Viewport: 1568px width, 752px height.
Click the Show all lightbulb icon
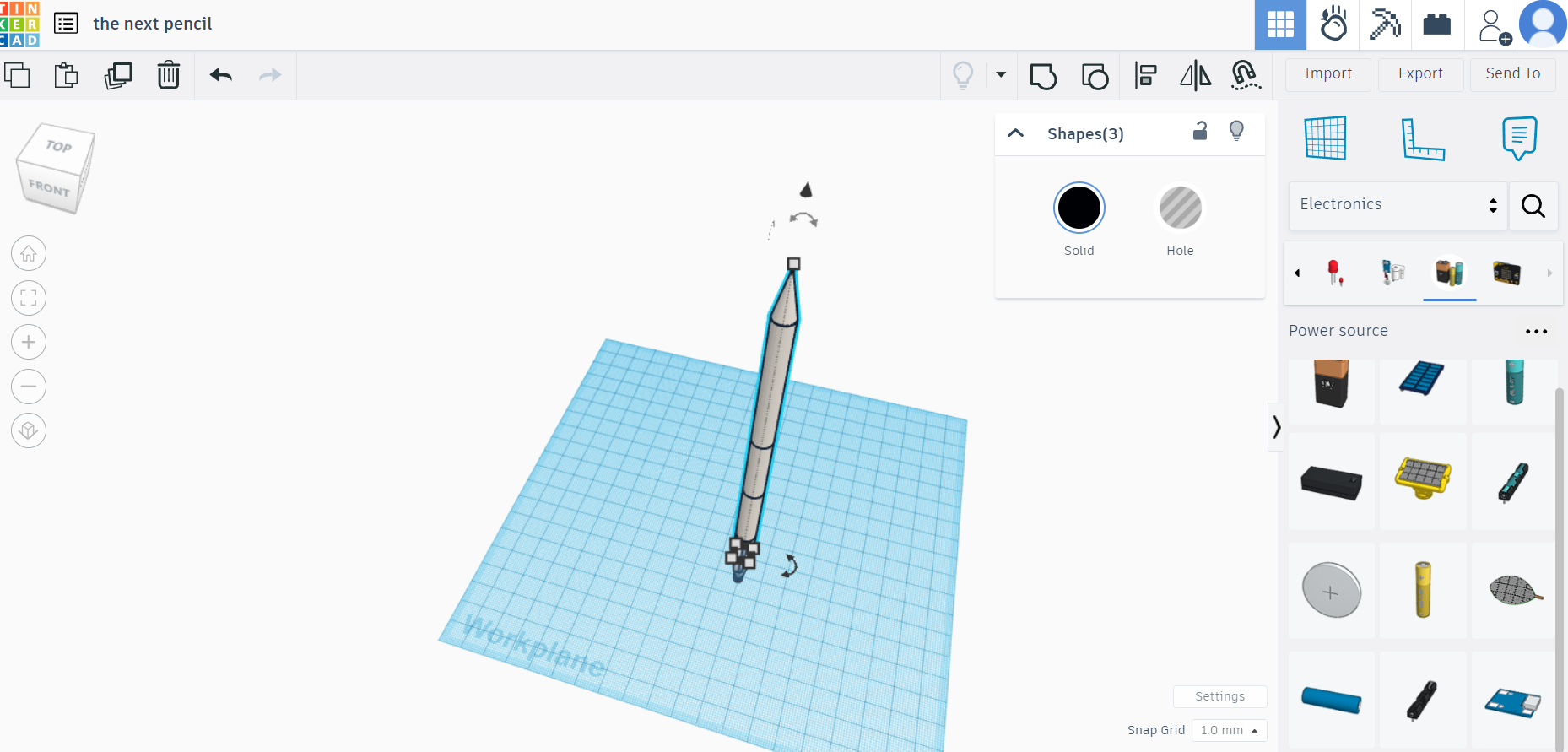963,75
